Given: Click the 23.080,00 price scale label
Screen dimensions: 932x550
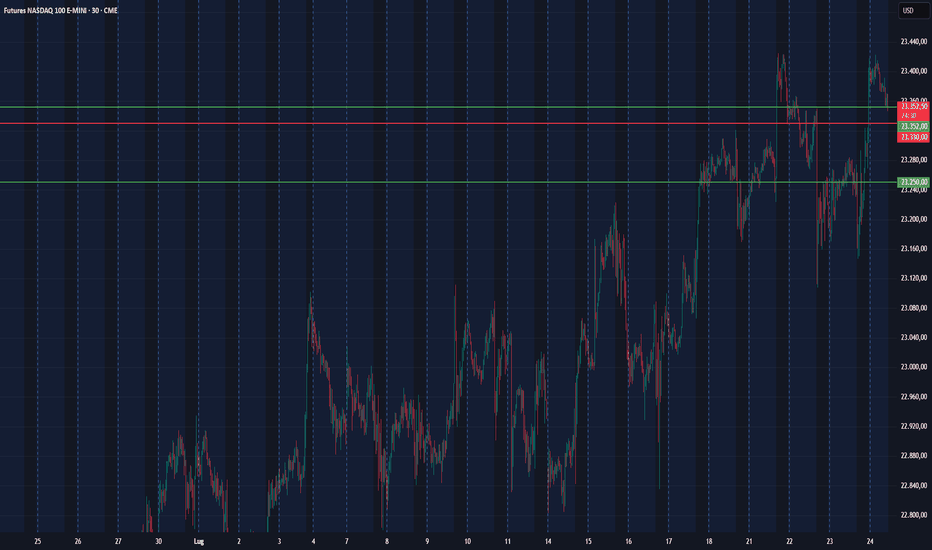Looking at the screenshot, I should (914, 308).
